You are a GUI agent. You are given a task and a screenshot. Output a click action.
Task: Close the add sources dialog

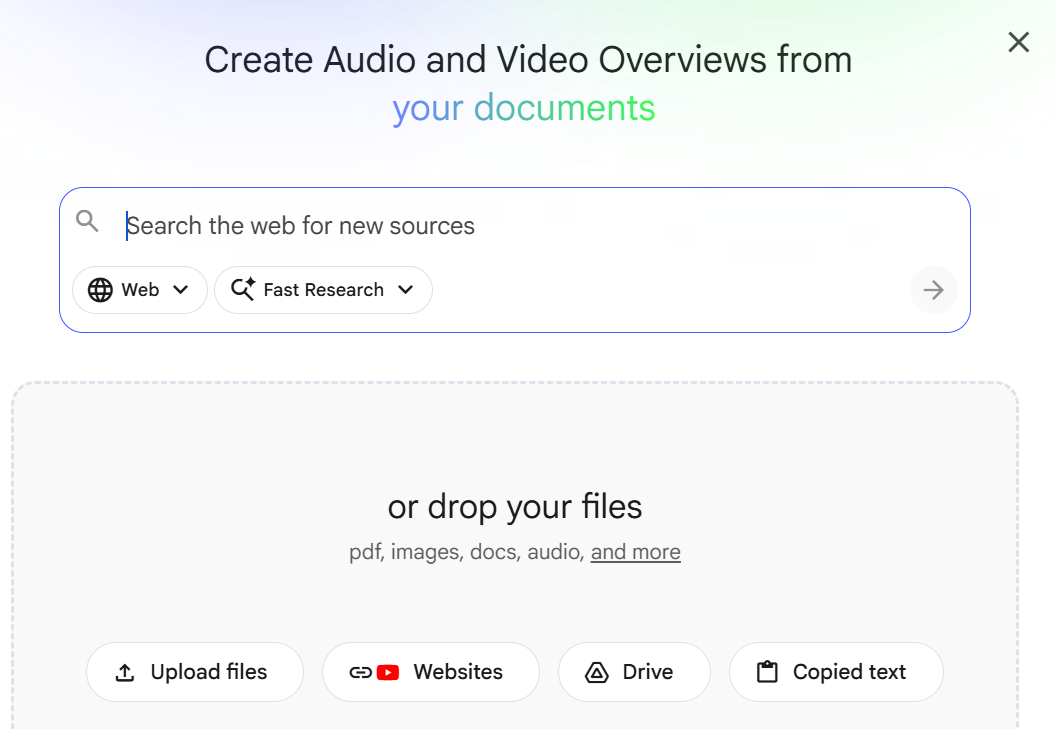(1018, 42)
